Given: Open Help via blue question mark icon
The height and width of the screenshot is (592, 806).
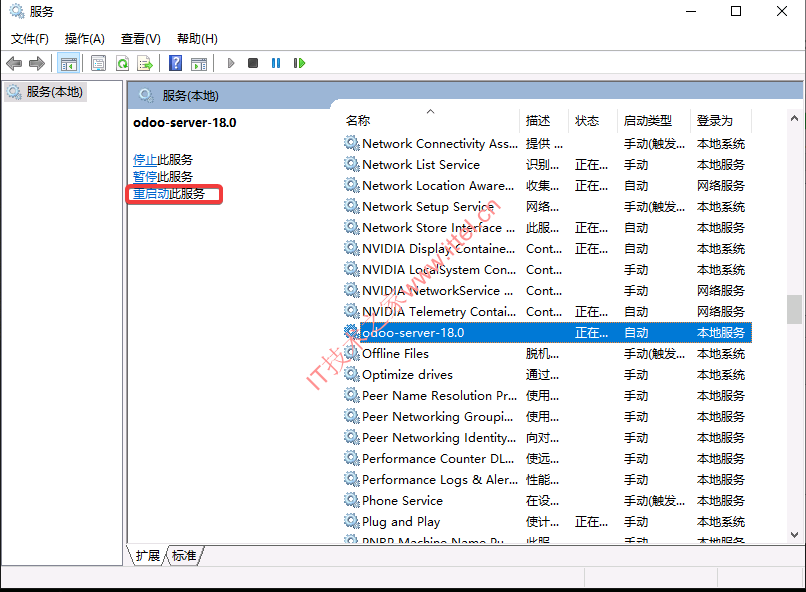Looking at the screenshot, I should [175, 63].
